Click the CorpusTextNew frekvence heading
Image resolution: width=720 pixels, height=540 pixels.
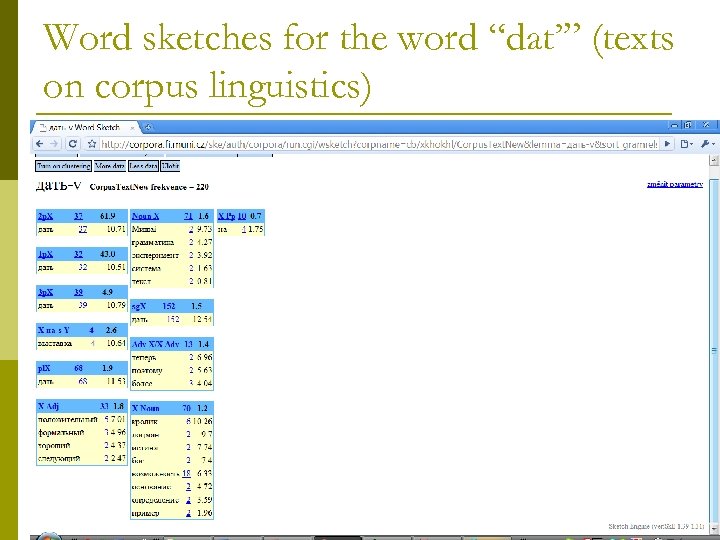coord(149,187)
